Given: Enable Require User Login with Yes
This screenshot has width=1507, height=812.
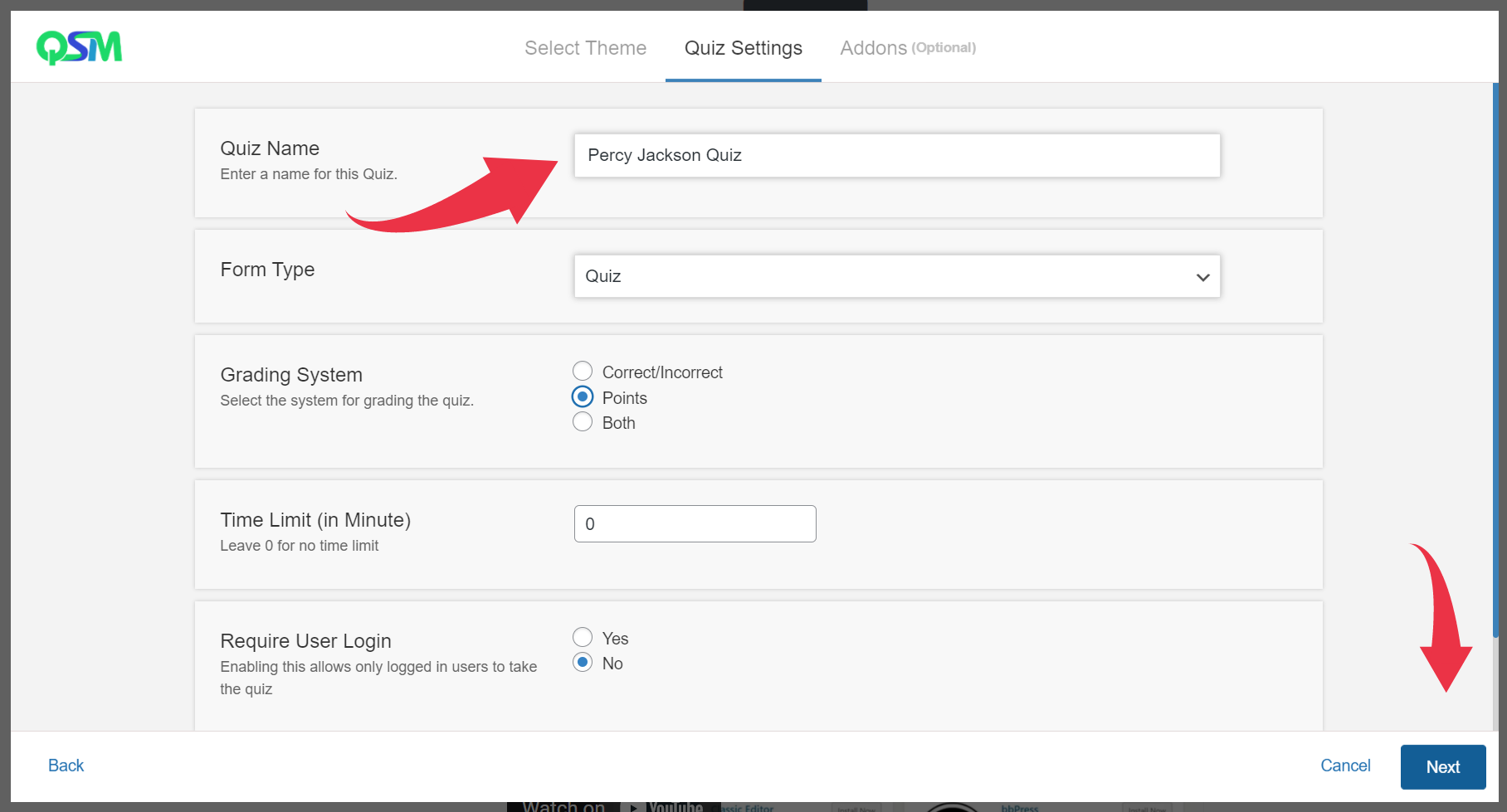Looking at the screenshot, I should pos(583,638).
